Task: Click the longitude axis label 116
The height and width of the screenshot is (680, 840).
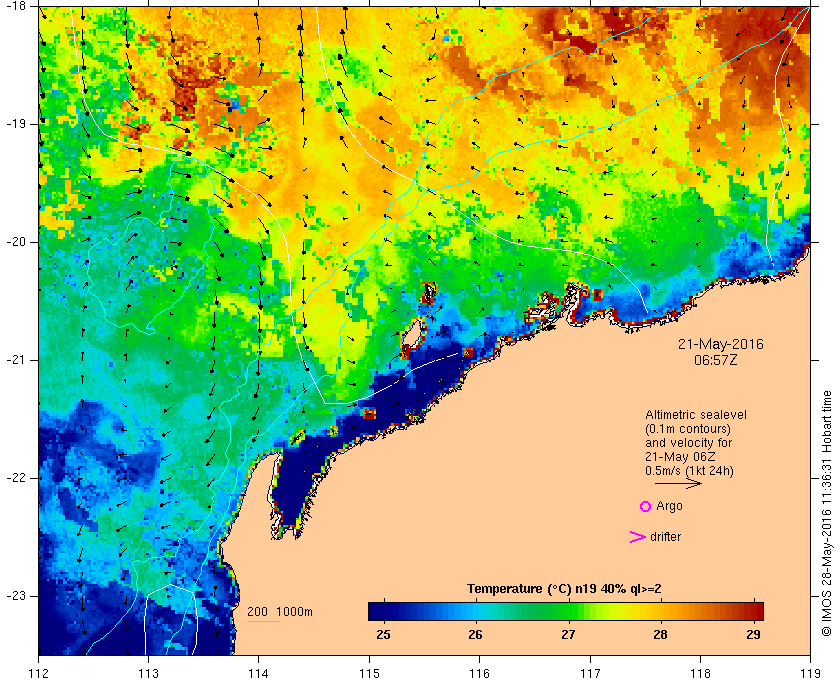Action: click(479, 673)
